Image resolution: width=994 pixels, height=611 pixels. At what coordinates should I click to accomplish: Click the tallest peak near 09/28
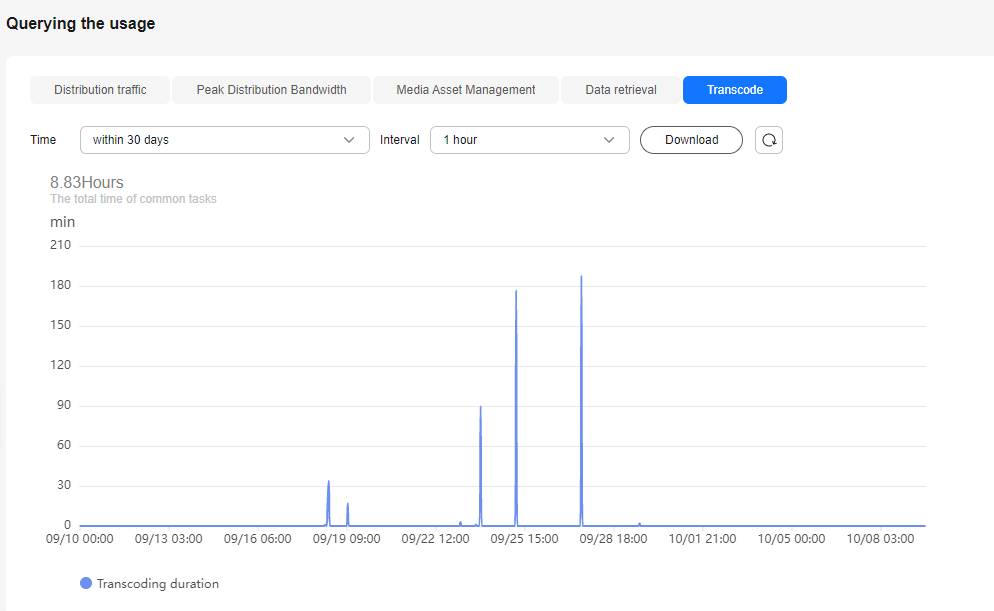pyautogui.click(x=581, y=277)
